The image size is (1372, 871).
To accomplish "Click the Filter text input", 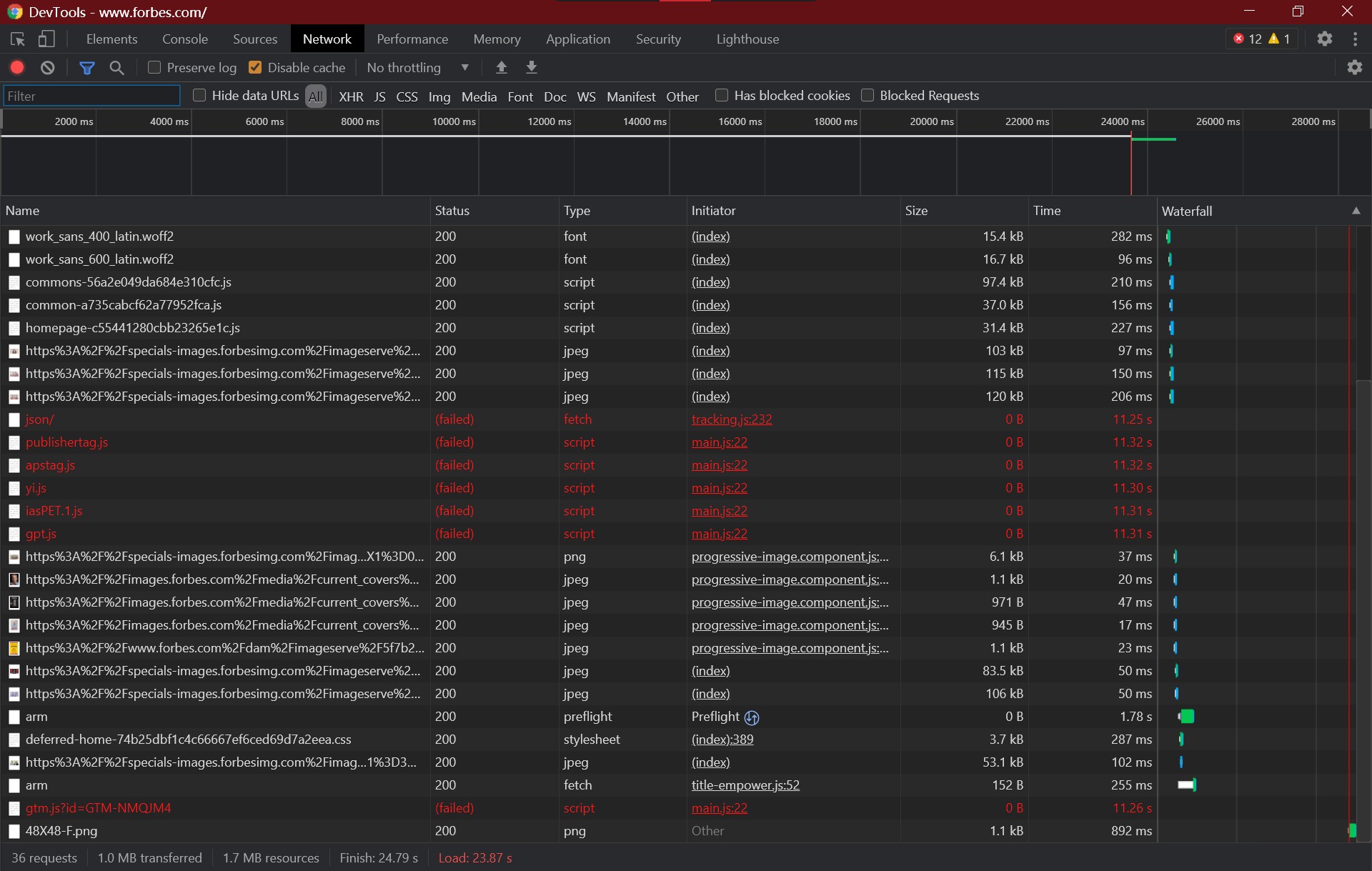I will [x=92, y=96].
